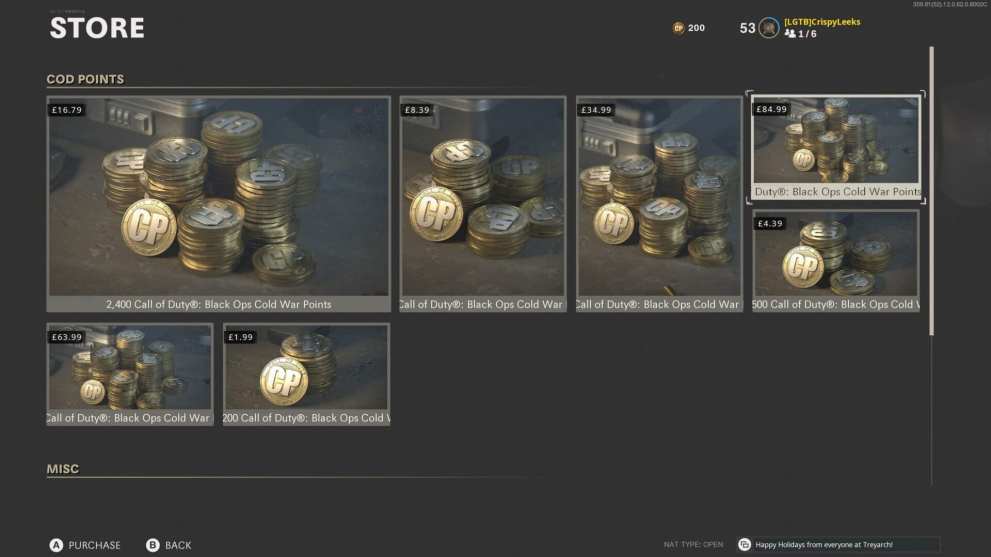Click the A button Purchase icon

pos(56,545)
